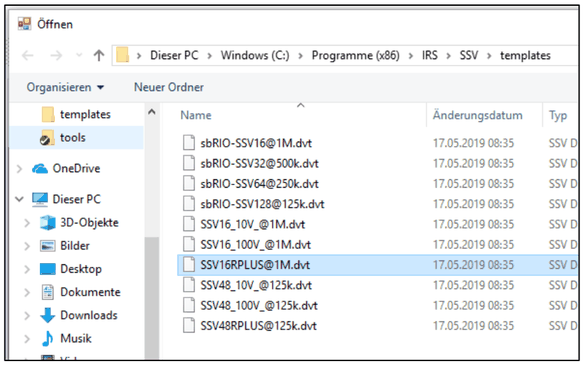
Task: Expand chevron after SSV in breadcrumb
Action: click(489, 56)
